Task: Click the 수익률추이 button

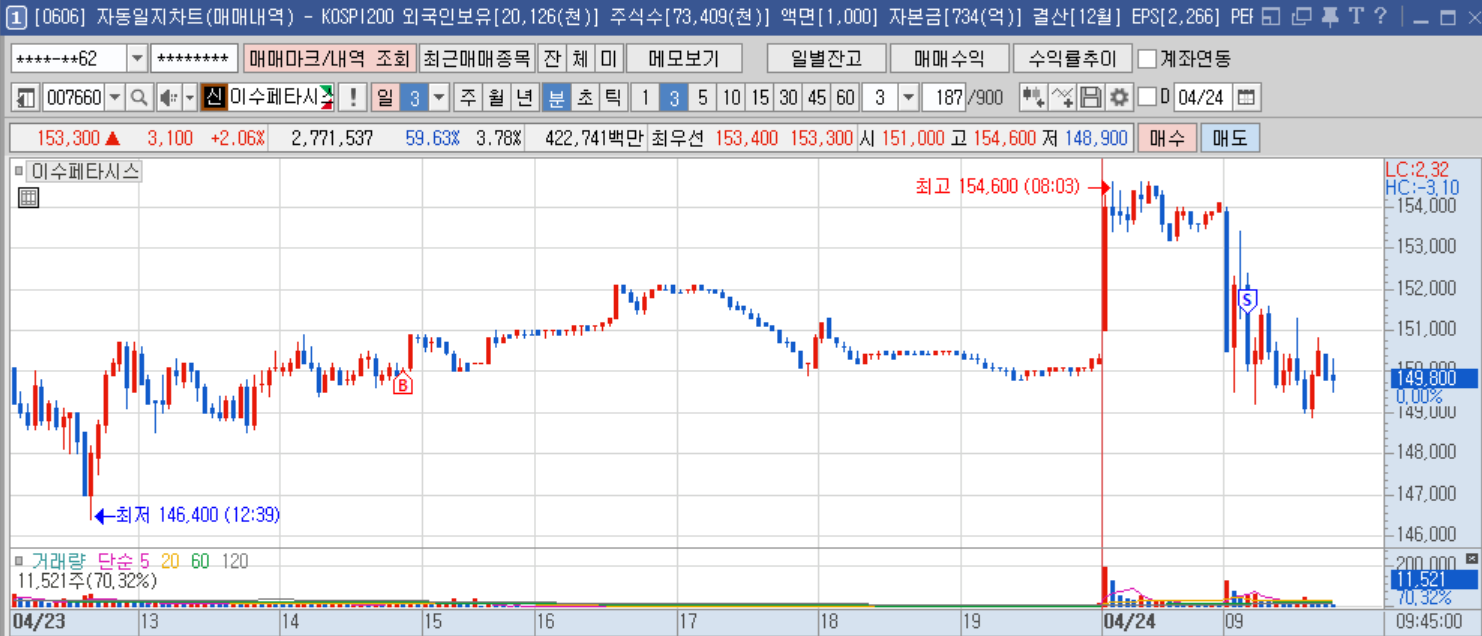Action: click(x=1072, y=59)
